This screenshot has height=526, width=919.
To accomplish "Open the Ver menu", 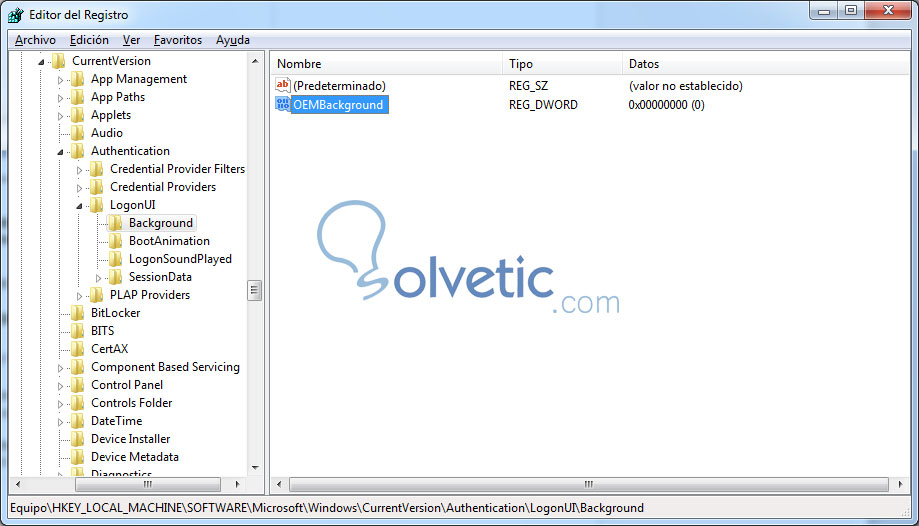I will tap(131, 40).
